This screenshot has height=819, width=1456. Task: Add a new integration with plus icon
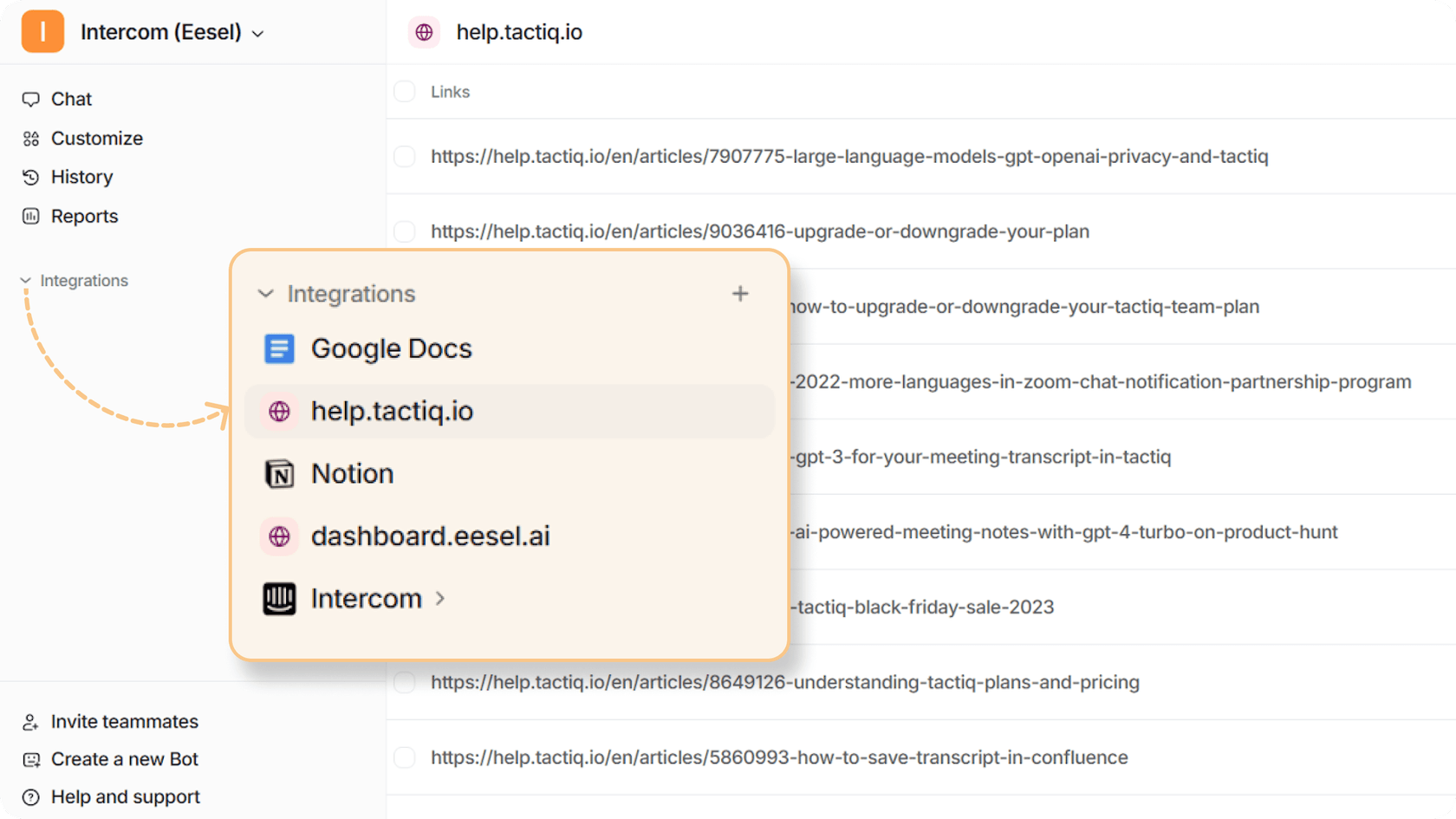(740, 294)
